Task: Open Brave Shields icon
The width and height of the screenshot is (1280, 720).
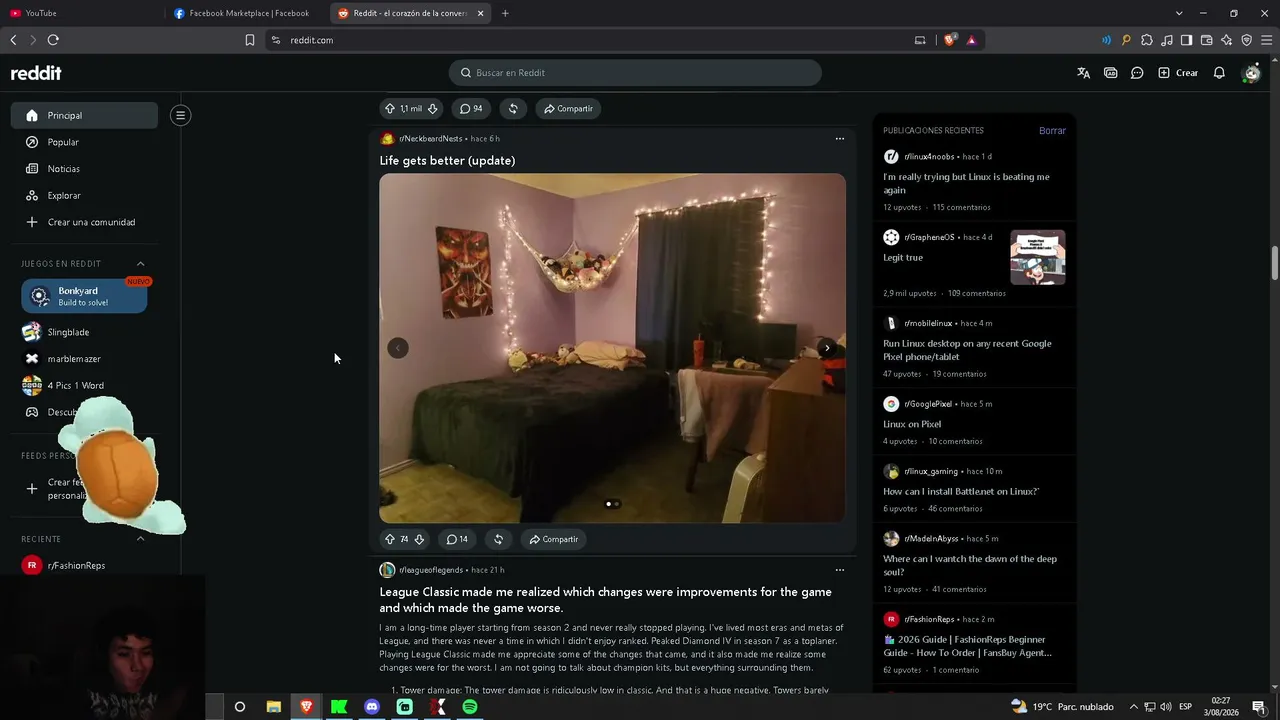Action: click(x=950, y=40)
